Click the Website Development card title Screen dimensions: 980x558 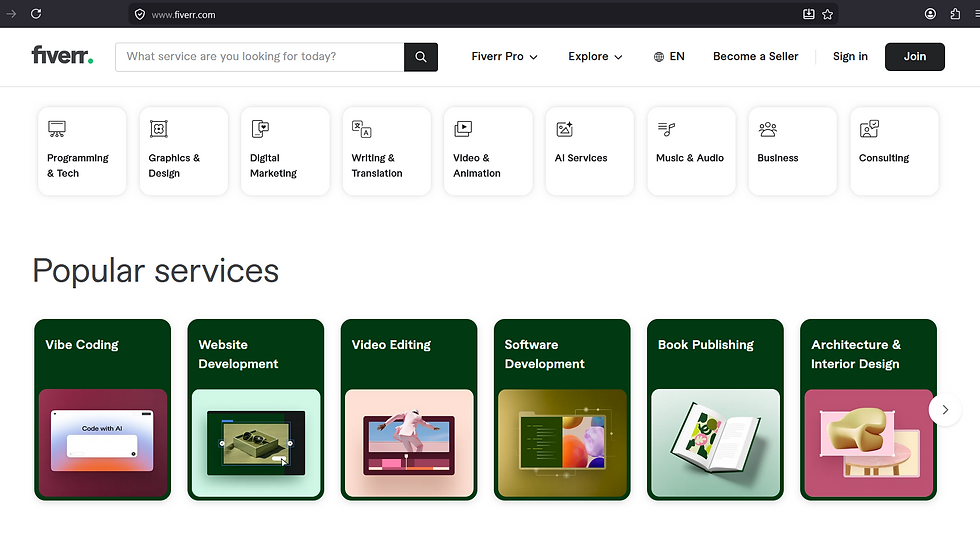pos(238,354)
